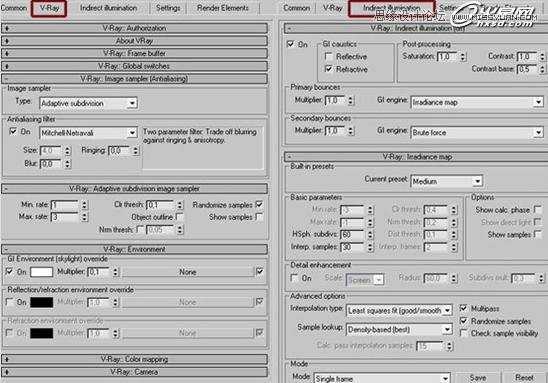Enable Detail enhancement On checkbox
Viewport: 548px width, 383px height.
pos(294,278)
